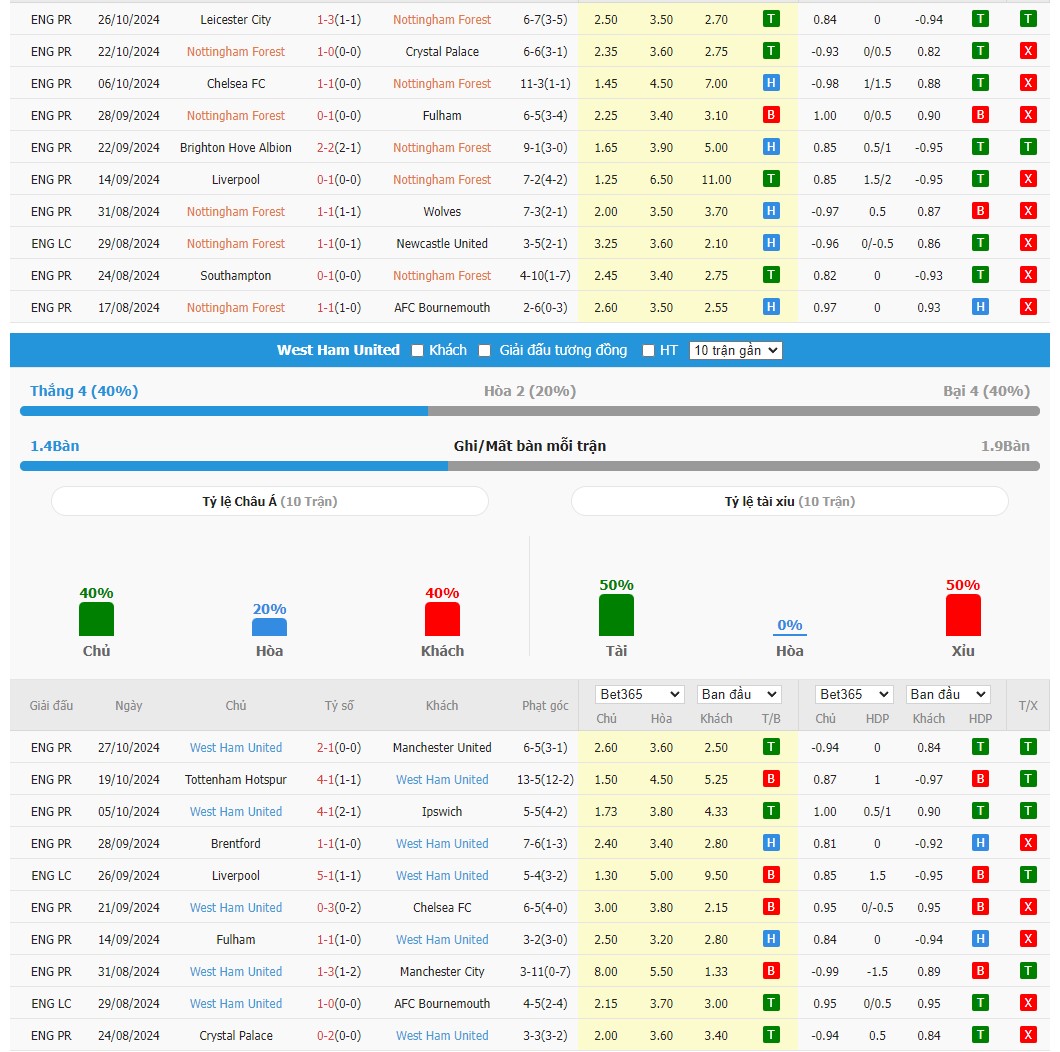Click the blue H badge after odds in Wolves row
This screenshot has height=1052, width=1060.
click(771, 211)
